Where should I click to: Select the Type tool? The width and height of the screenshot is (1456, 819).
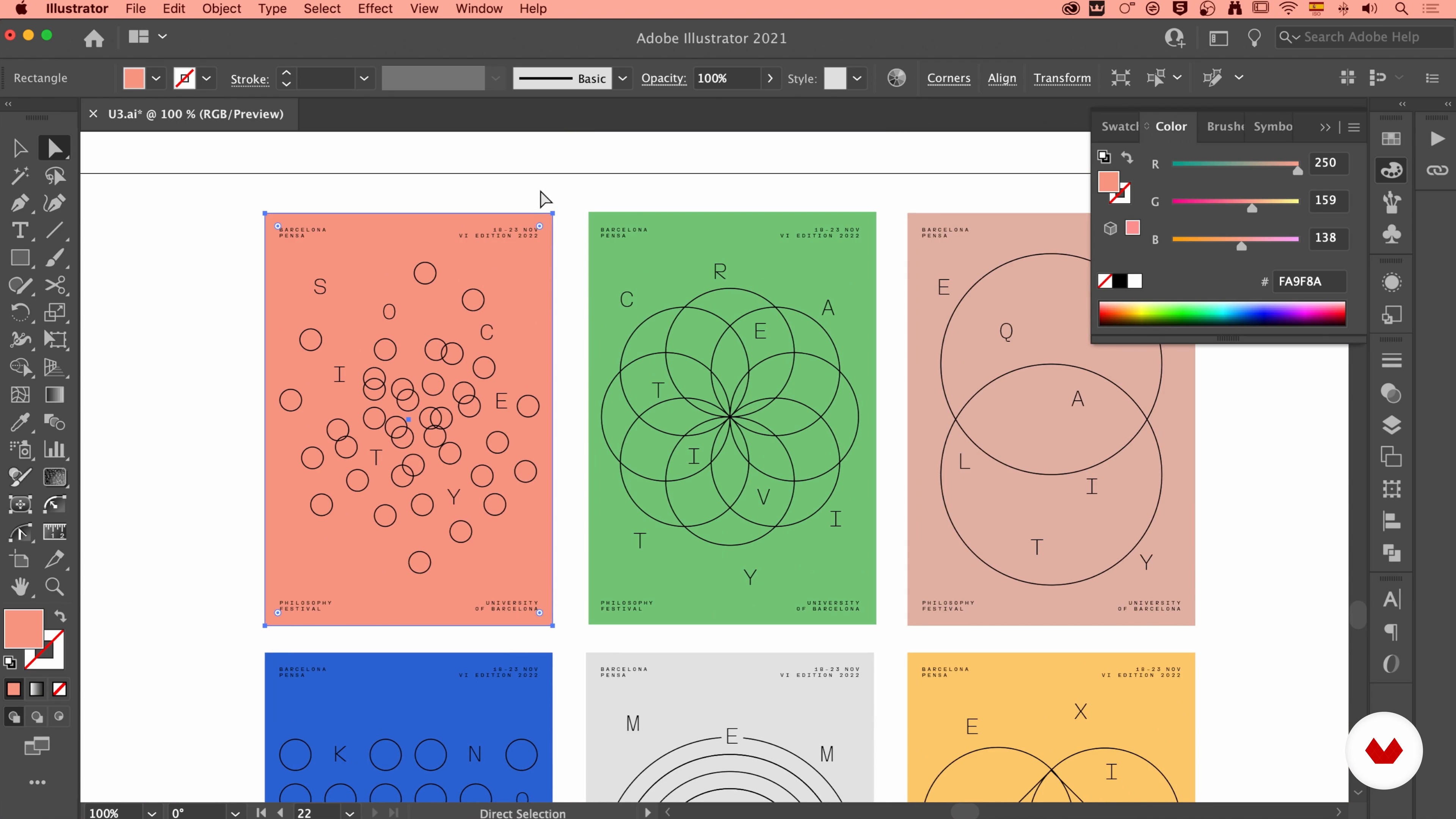(x=20, y=231)
